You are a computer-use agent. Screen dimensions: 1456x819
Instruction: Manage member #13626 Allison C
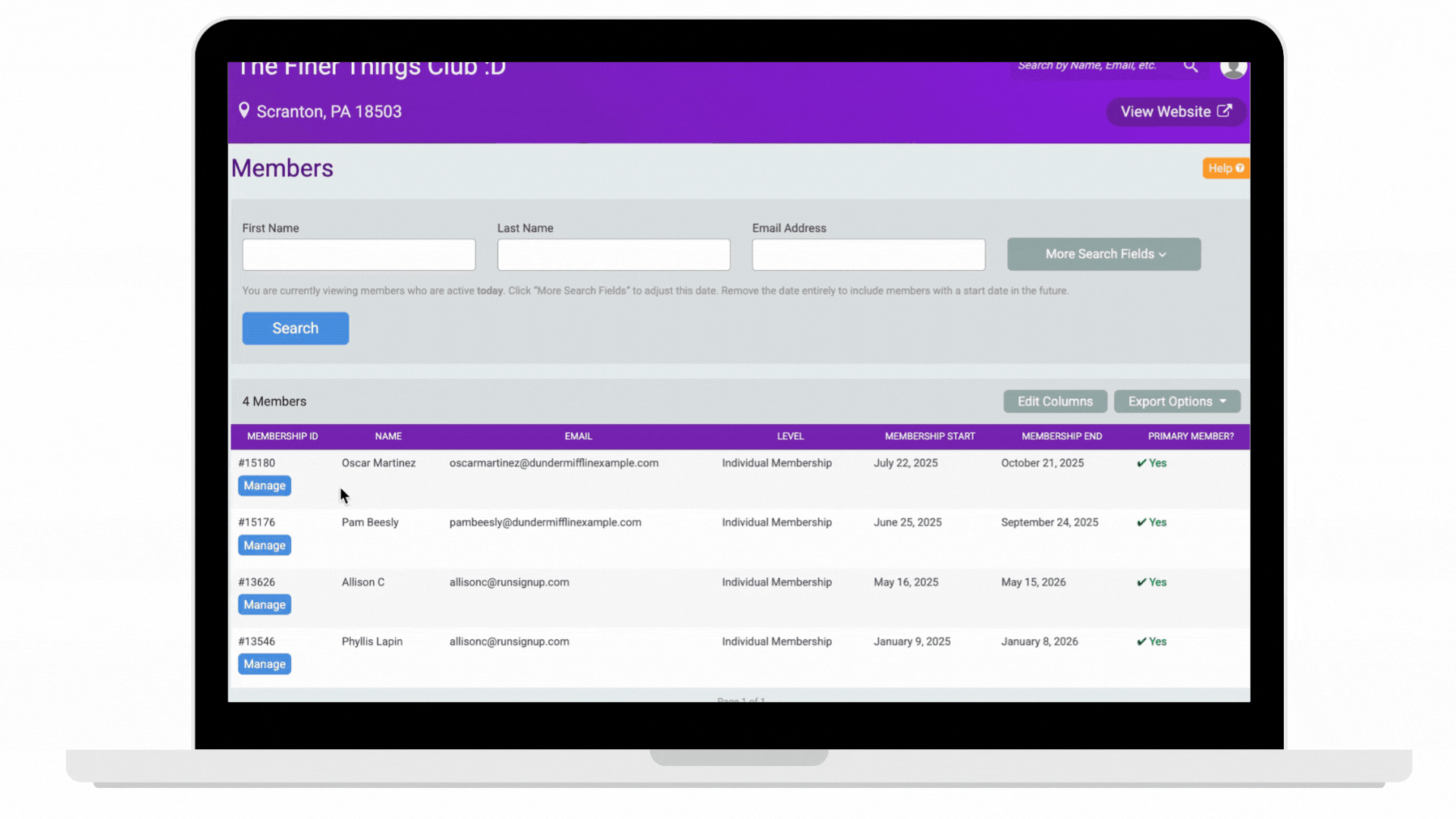pos(264,605)
